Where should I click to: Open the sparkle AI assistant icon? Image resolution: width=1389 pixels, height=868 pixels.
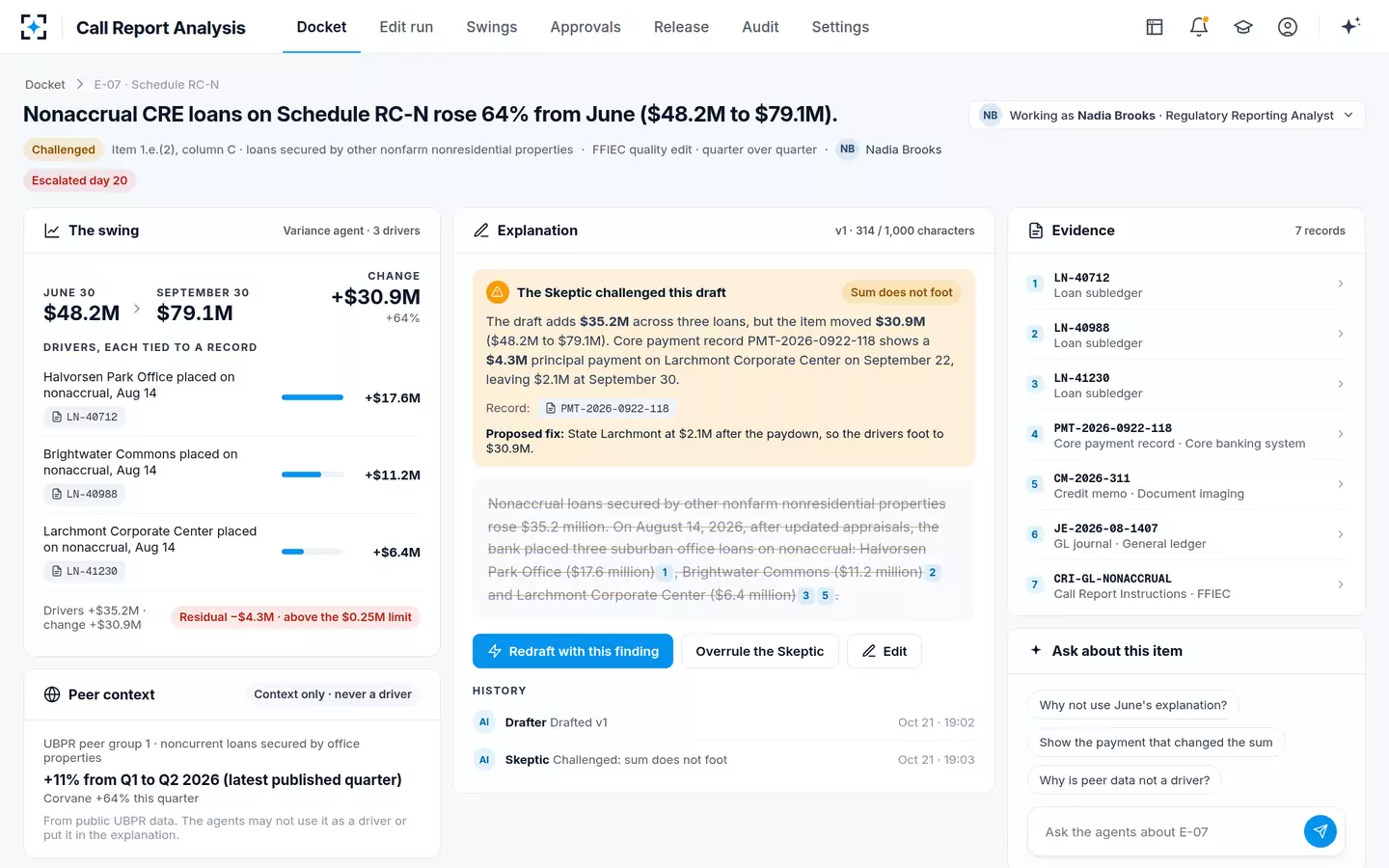tap(1350, 26)
